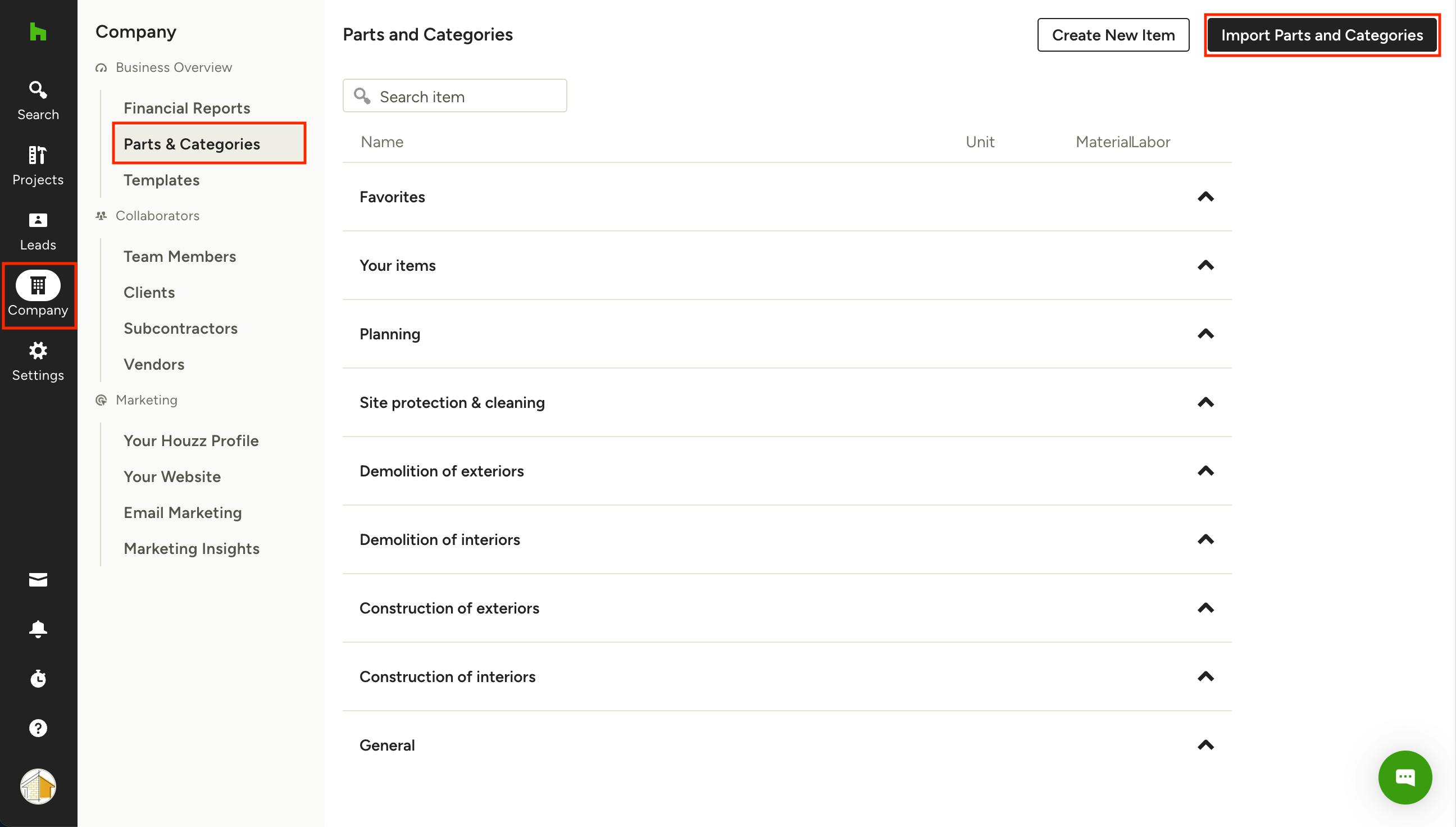The height and width of the screenshot is (827, 1456).
Task: Go to Projects in sidebar
Action: click(x=38, y=165)
